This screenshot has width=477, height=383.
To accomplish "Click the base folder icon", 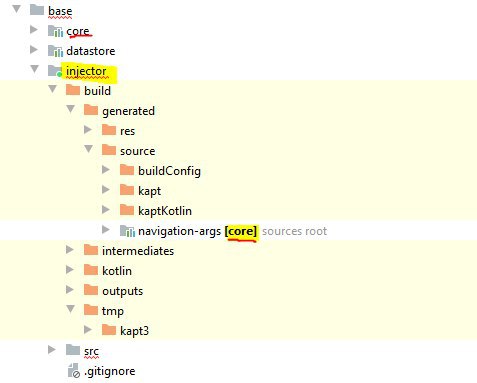I will tap(37, 10).
